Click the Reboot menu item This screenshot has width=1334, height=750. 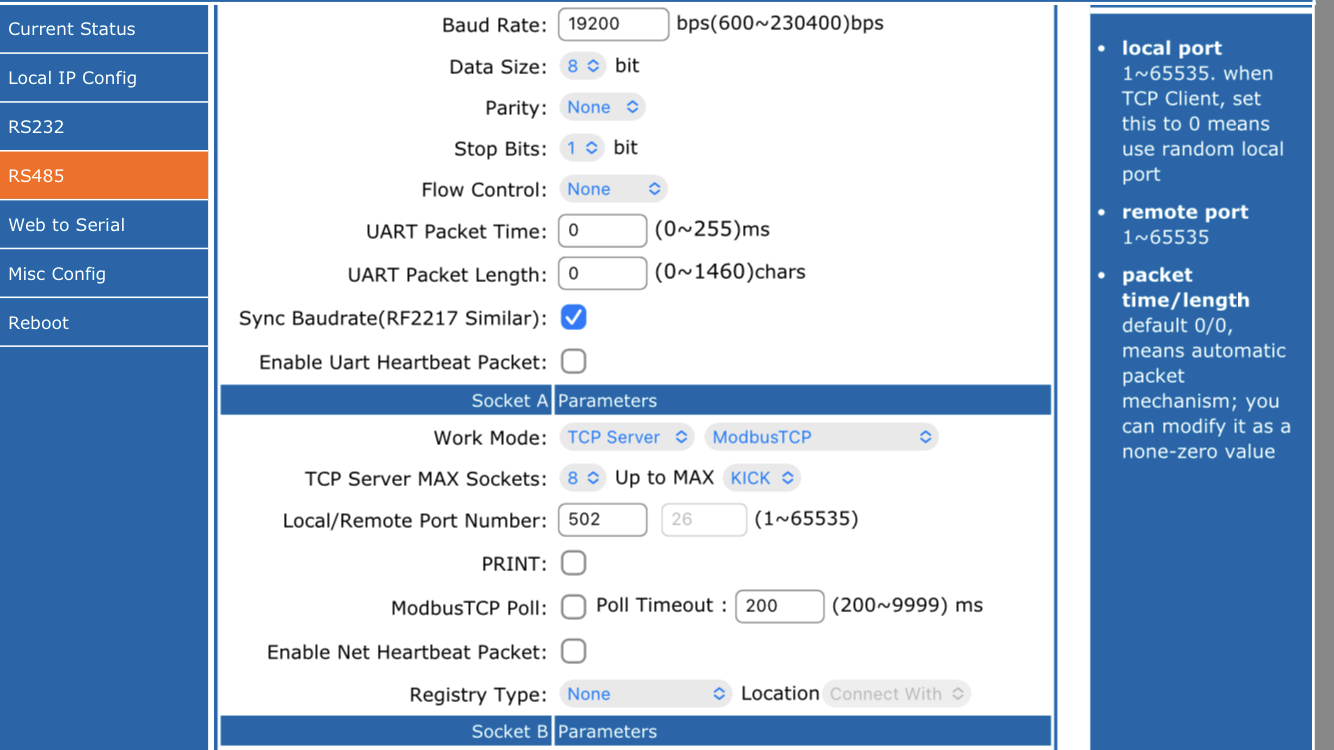click(104, 323)
